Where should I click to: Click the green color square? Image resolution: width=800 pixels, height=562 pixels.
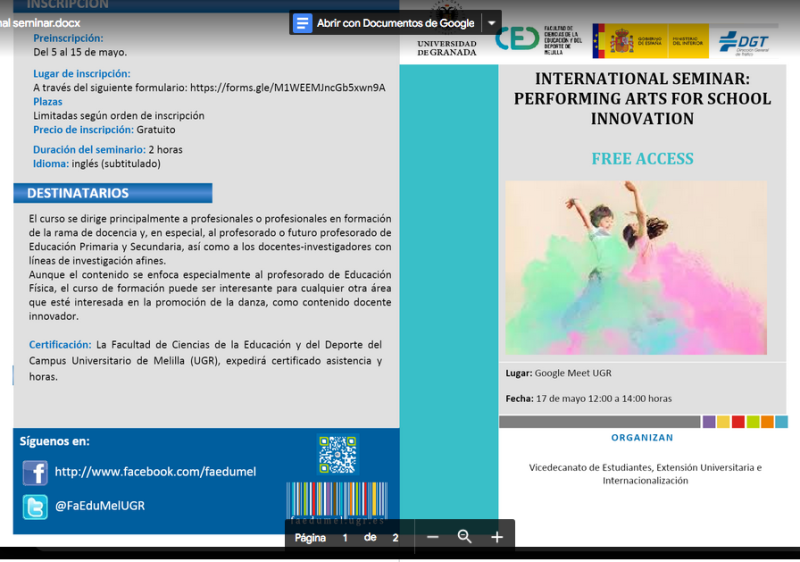click(753, 422)
